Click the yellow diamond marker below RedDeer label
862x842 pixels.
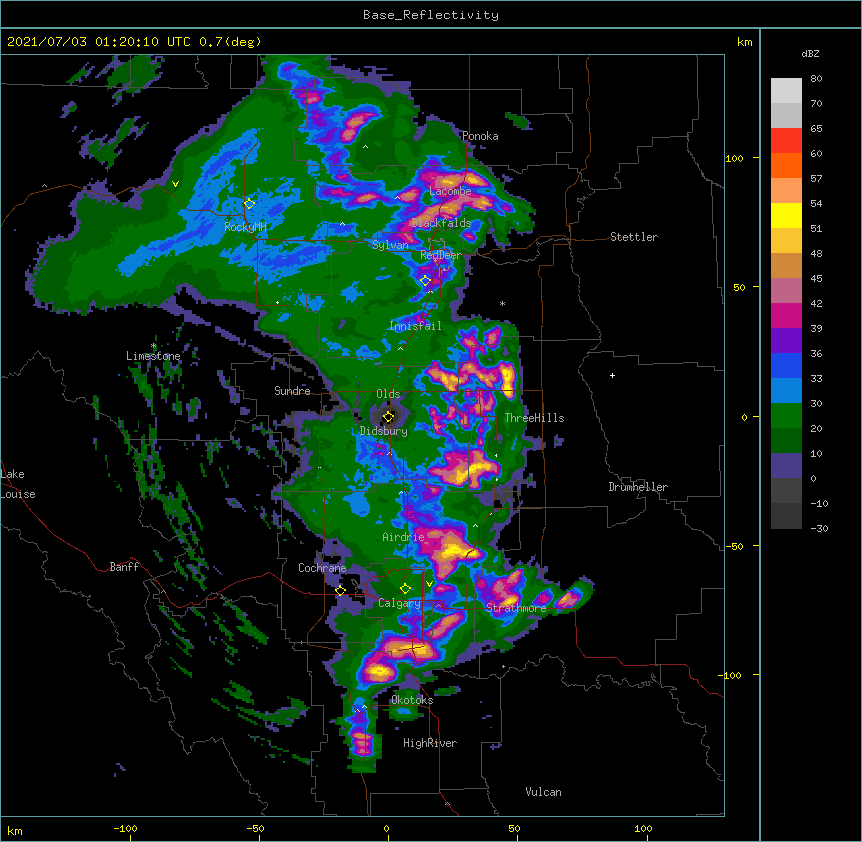click(425, 280)
